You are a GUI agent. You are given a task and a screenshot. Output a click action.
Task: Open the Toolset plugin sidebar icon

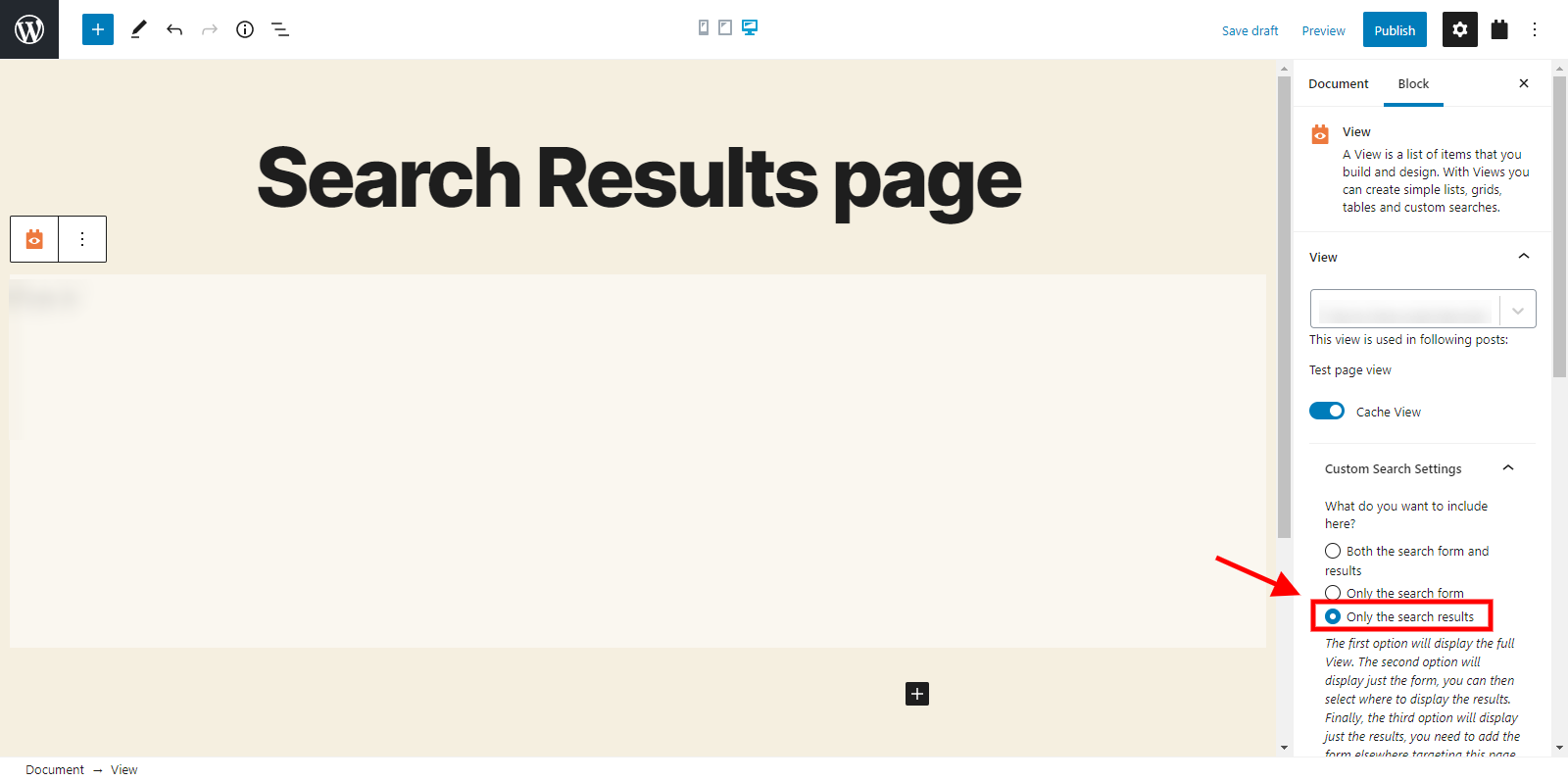1499,29
